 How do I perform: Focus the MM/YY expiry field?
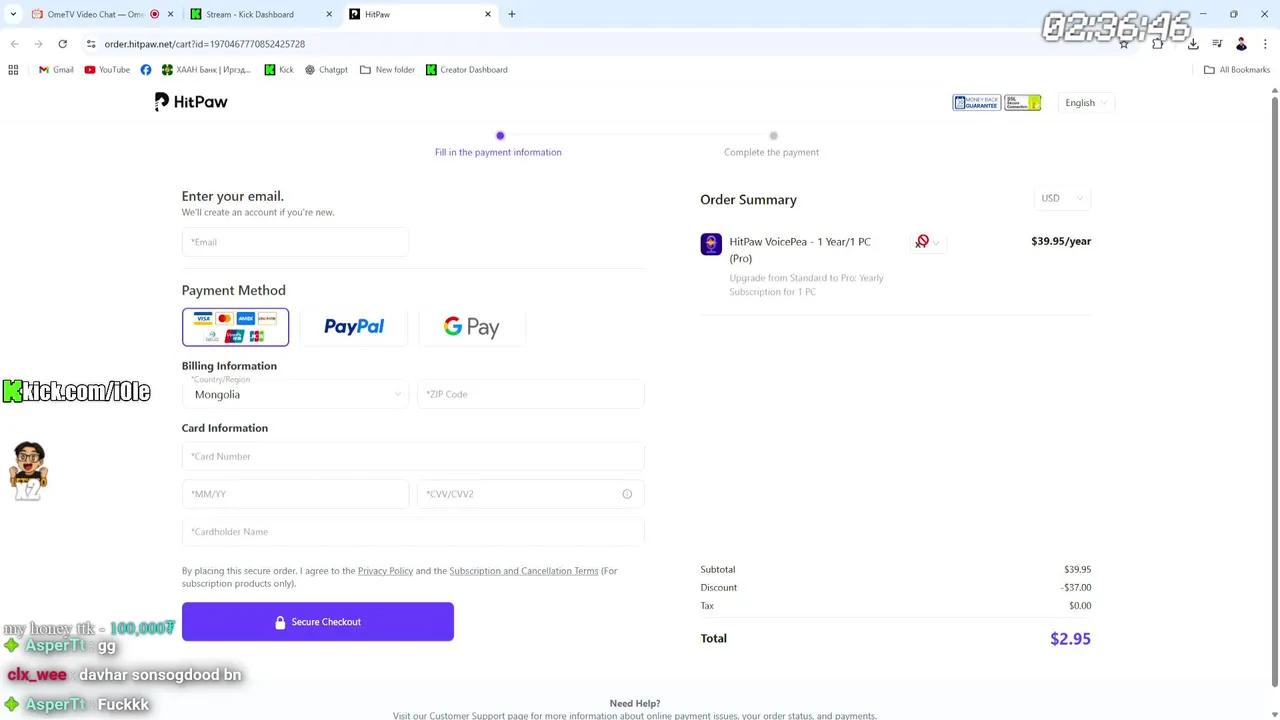coord(295,494)
